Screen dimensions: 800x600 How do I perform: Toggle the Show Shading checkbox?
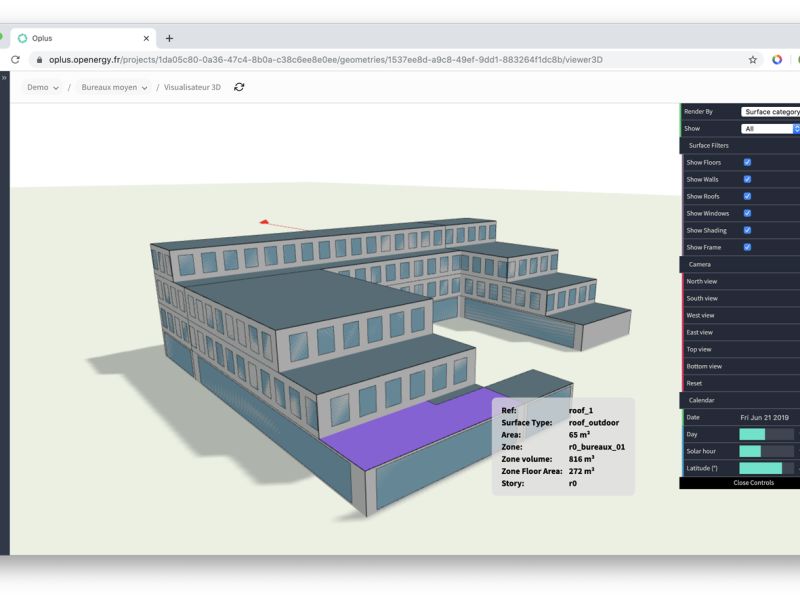click(x=747, y=230)
